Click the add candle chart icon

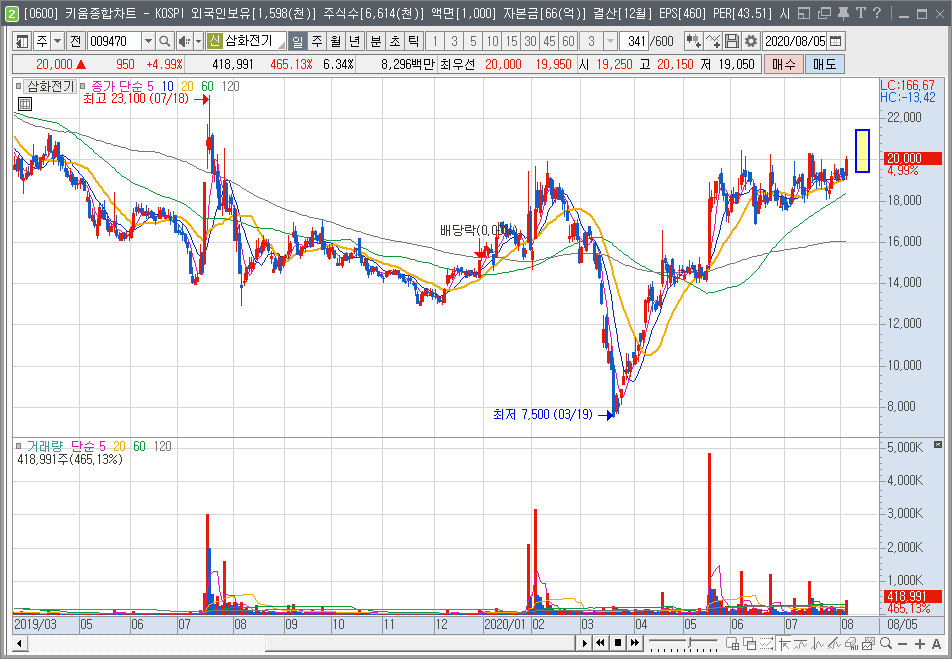tap(693, 41)
